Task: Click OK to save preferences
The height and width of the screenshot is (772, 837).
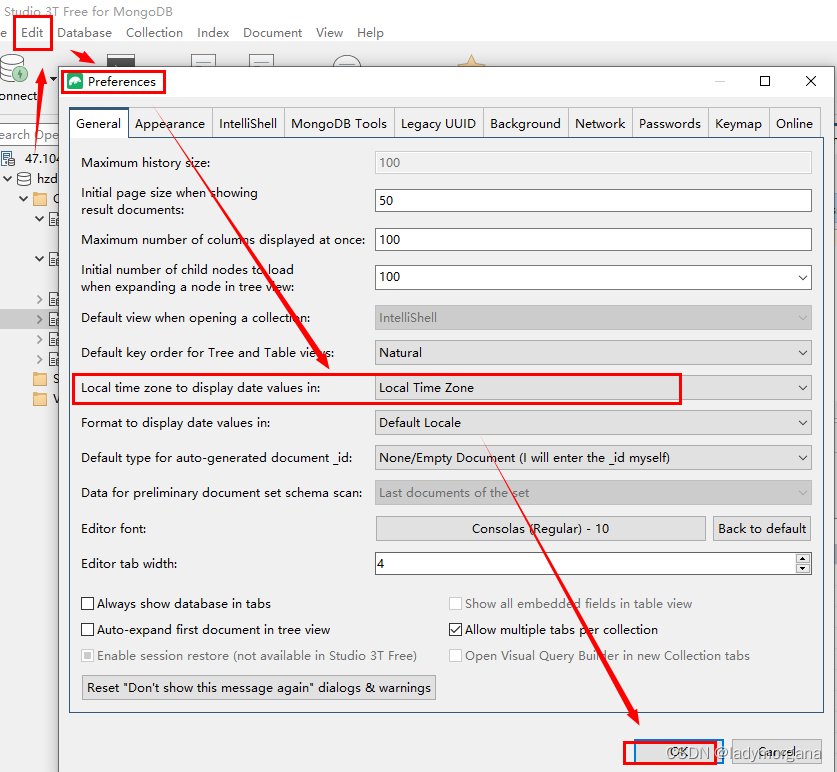Action: point(678,752)
